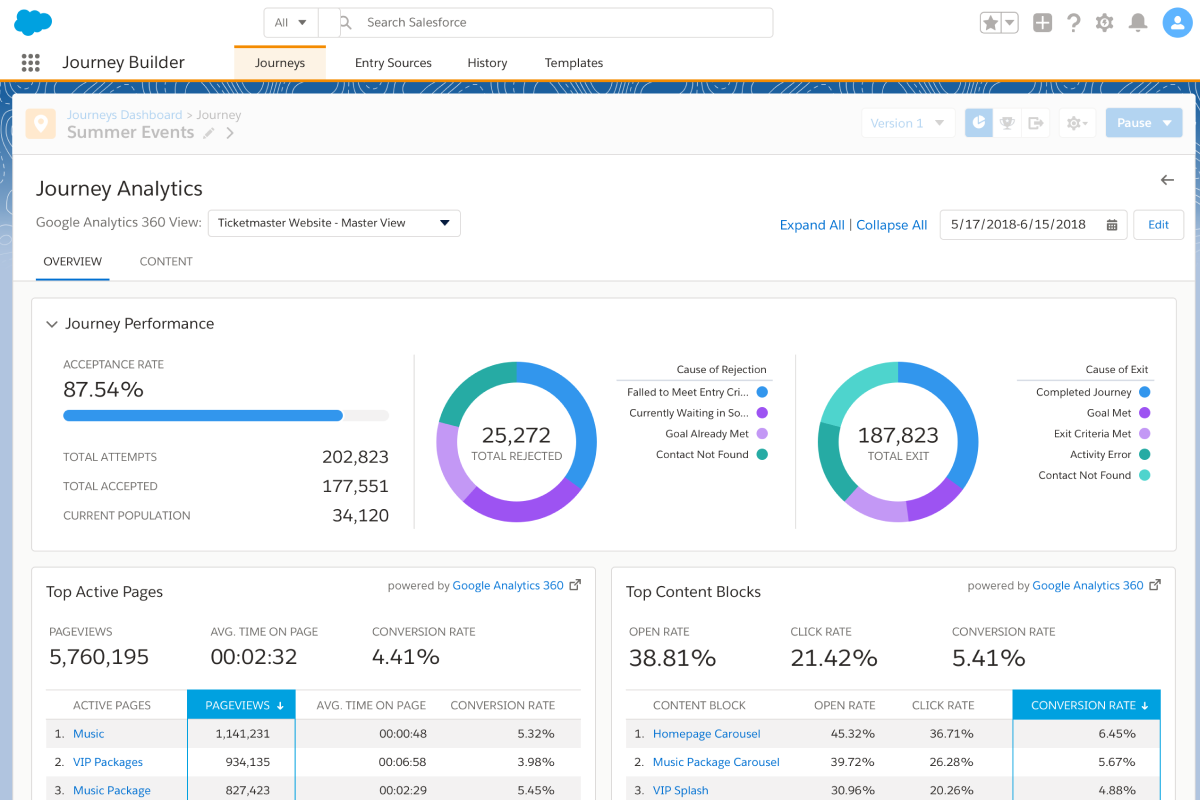The height and width of the screenshot is (800, 1200).
Task: Click the Pageviews column sort arrow
Action: pyautogui.click(x=280, y=706)
